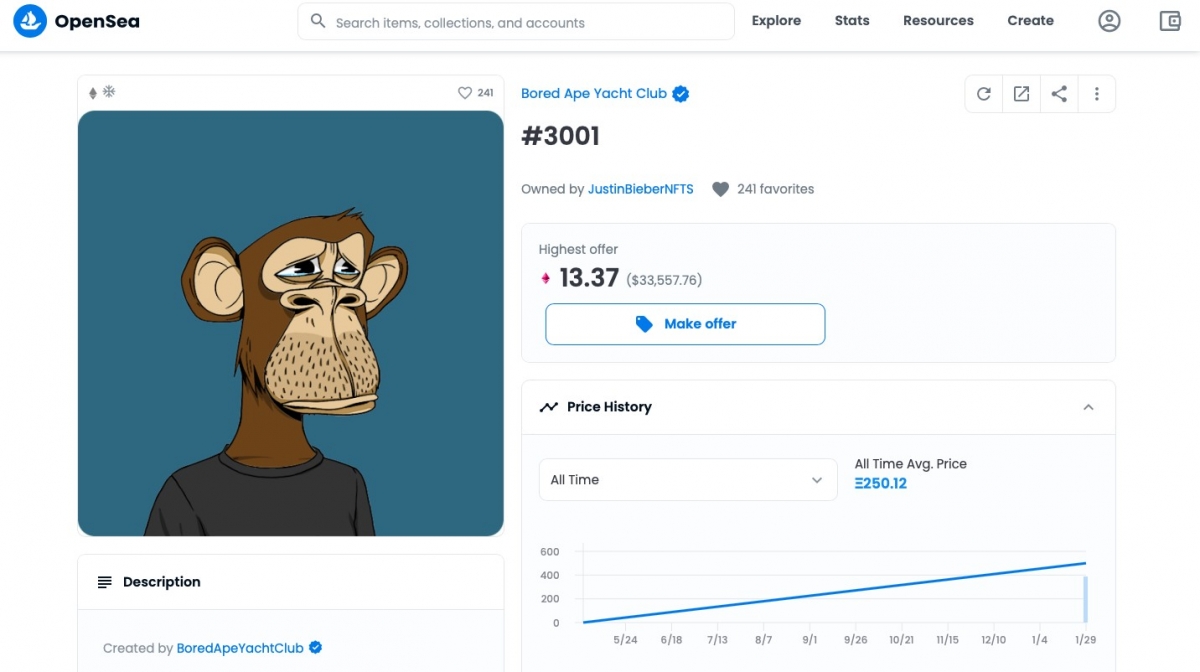
Task: Open the Stats menu
Action: click(x=852, y=21)
